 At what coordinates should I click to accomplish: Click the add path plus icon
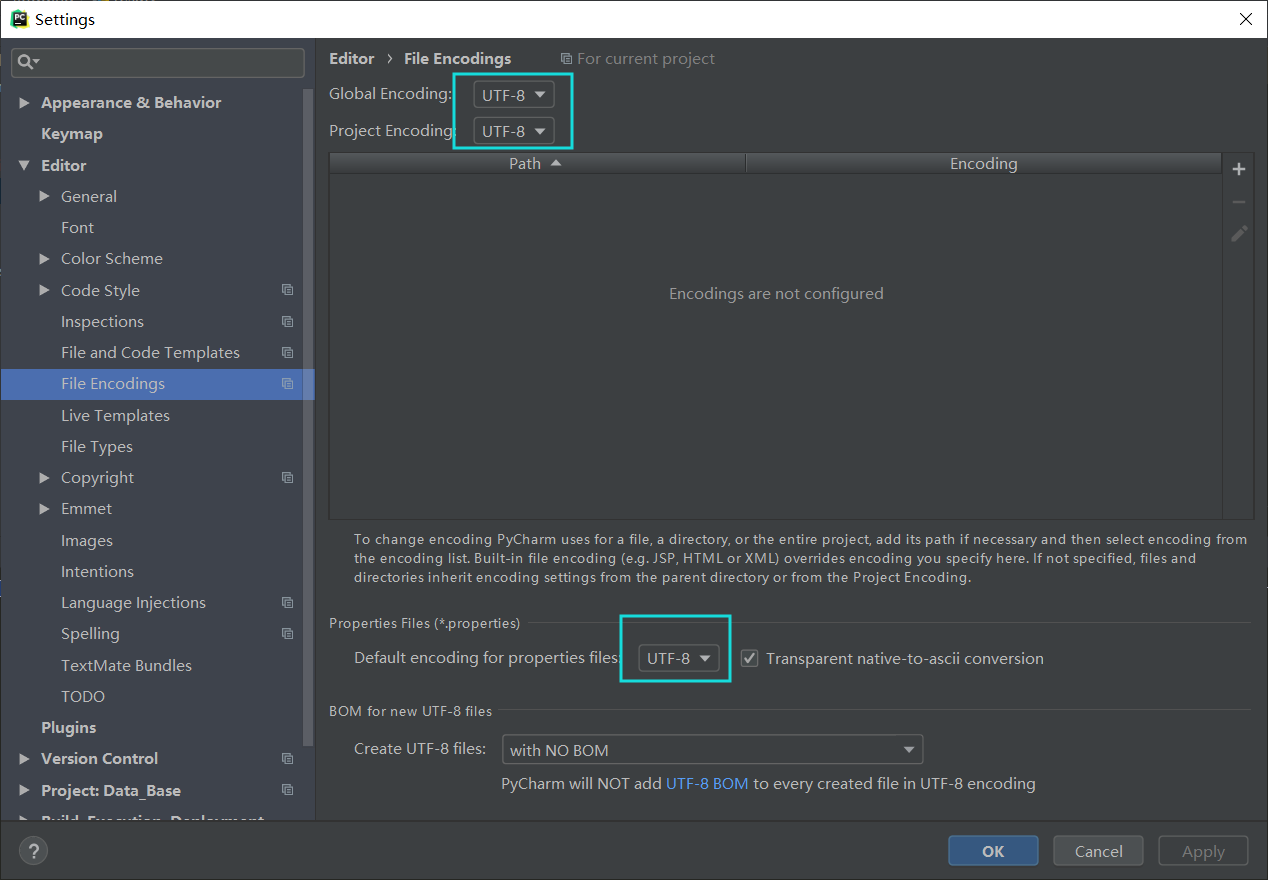pos(1239,169)
